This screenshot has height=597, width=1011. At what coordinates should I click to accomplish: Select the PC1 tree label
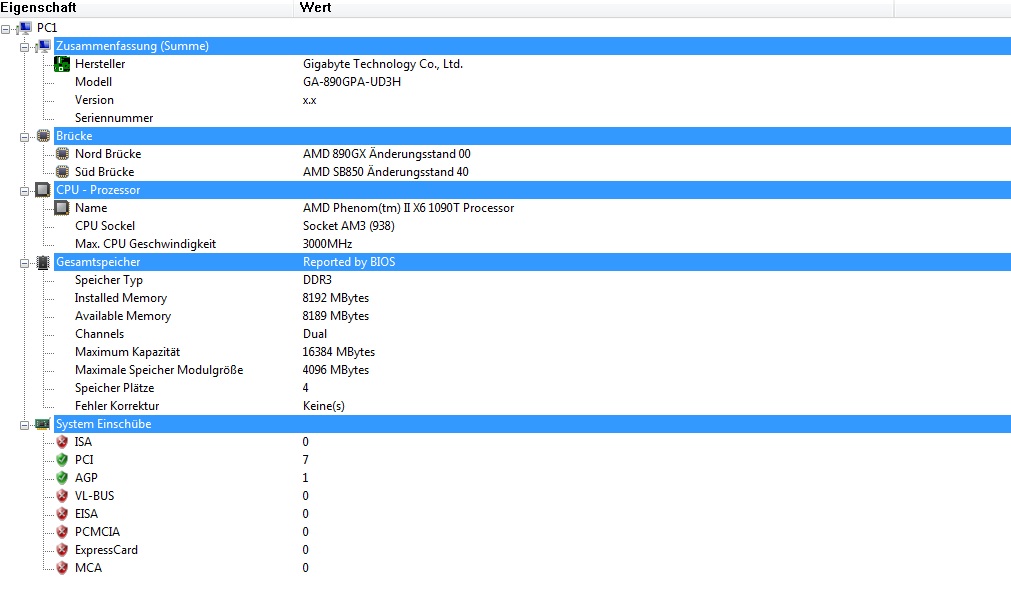tap(47, 28)
